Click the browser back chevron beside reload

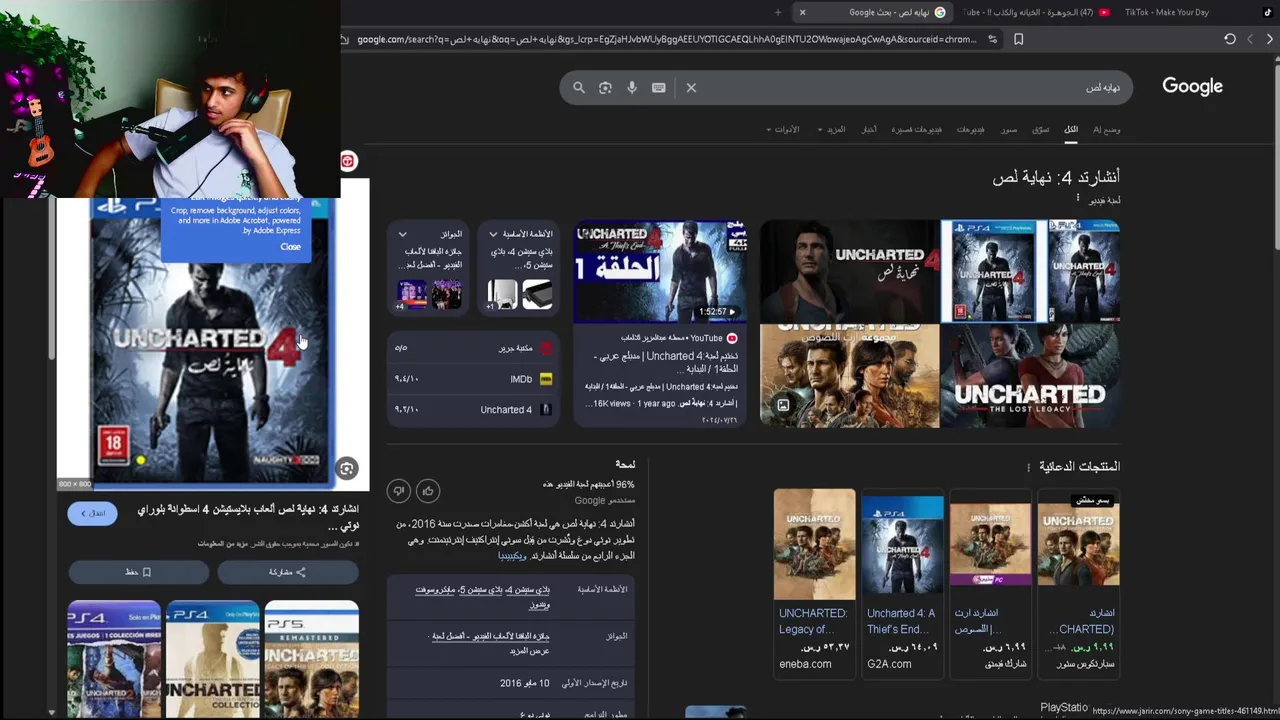click(1250, 39)
